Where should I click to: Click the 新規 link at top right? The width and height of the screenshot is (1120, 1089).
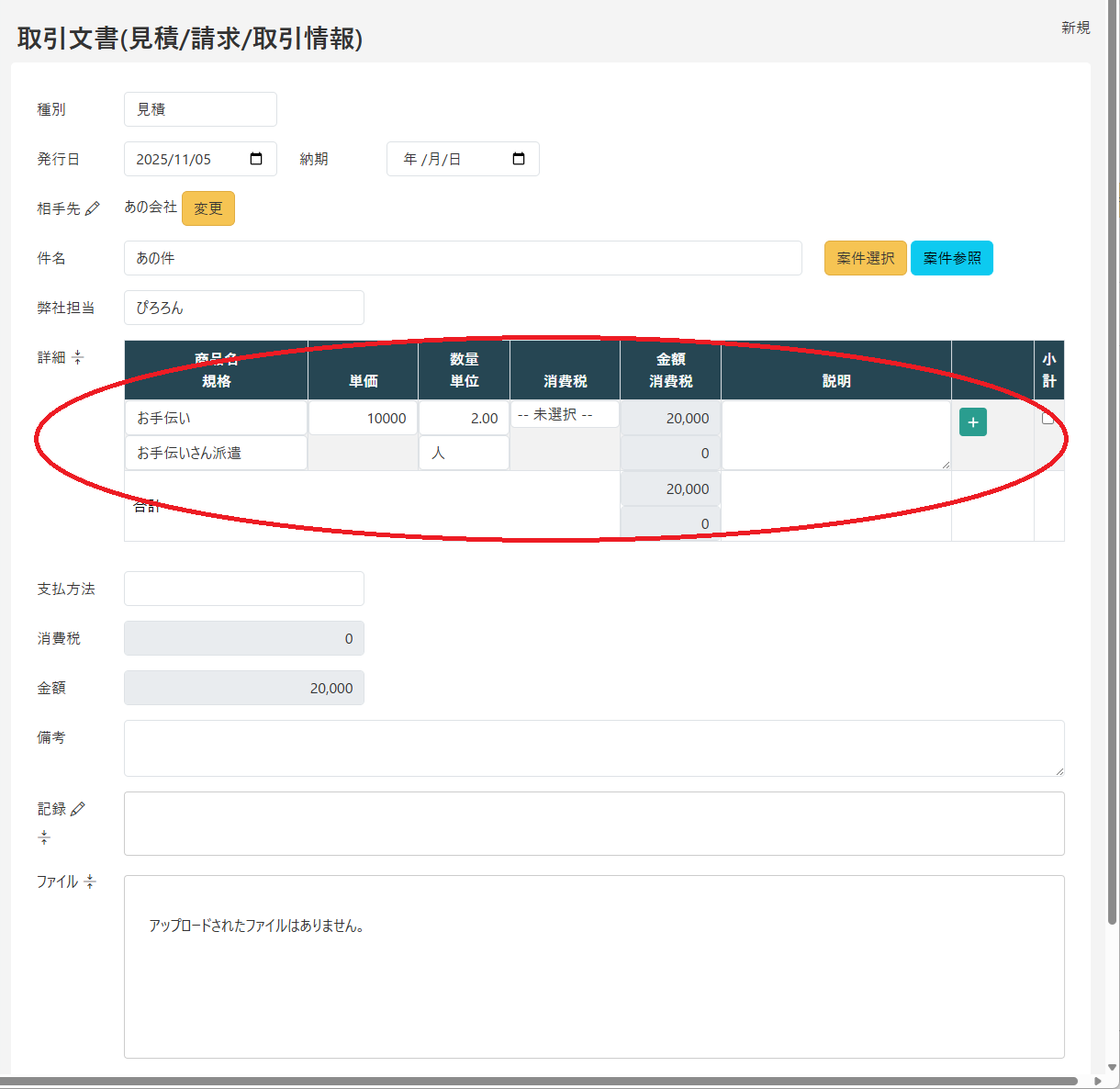1075,28
